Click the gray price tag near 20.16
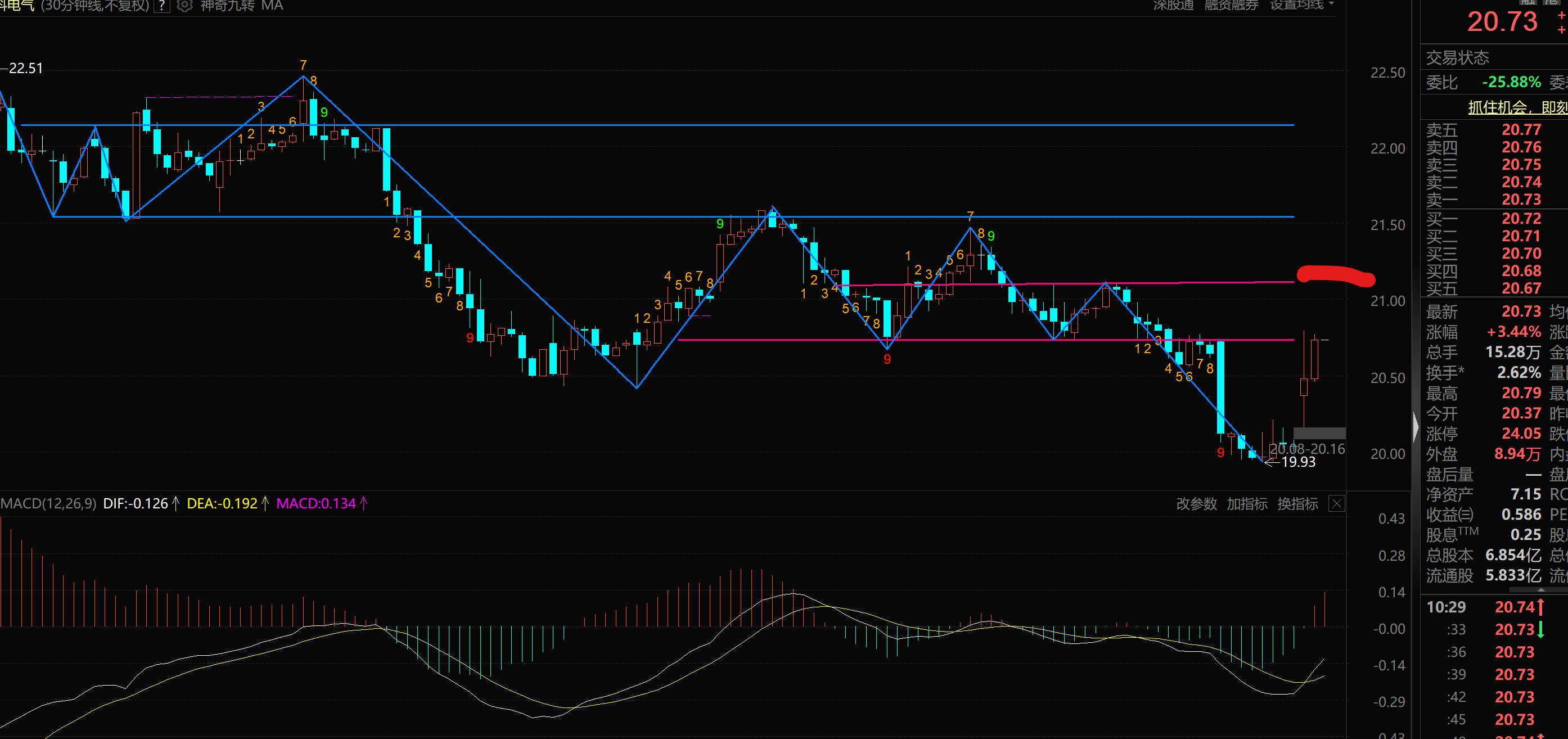 pyautogui.click(x=1318, y=433)
